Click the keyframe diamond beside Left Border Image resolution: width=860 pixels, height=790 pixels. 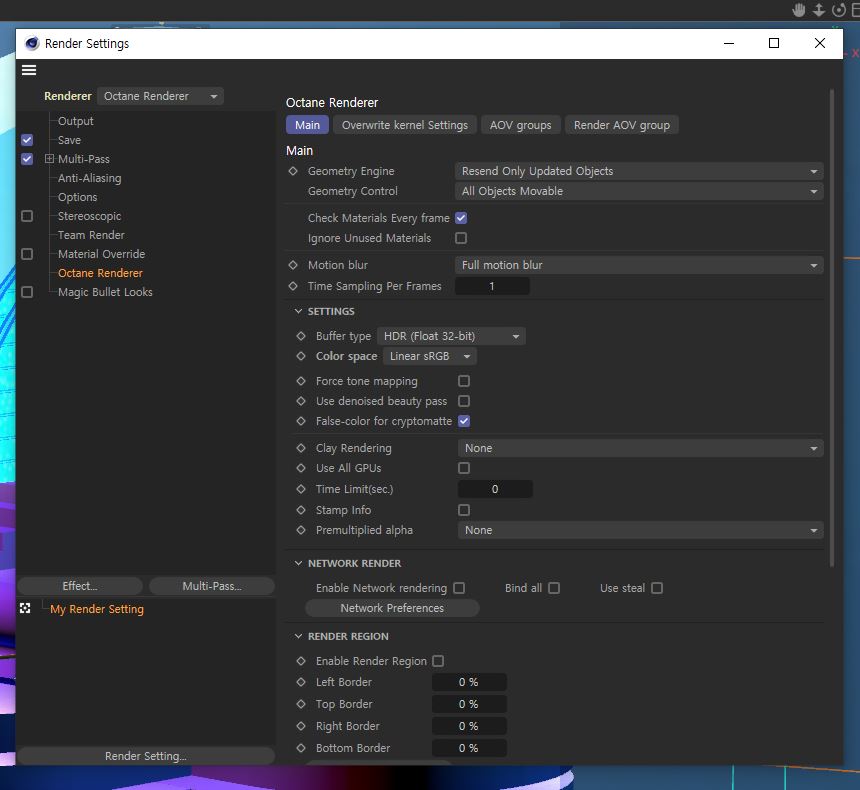(x=301, y=682)
